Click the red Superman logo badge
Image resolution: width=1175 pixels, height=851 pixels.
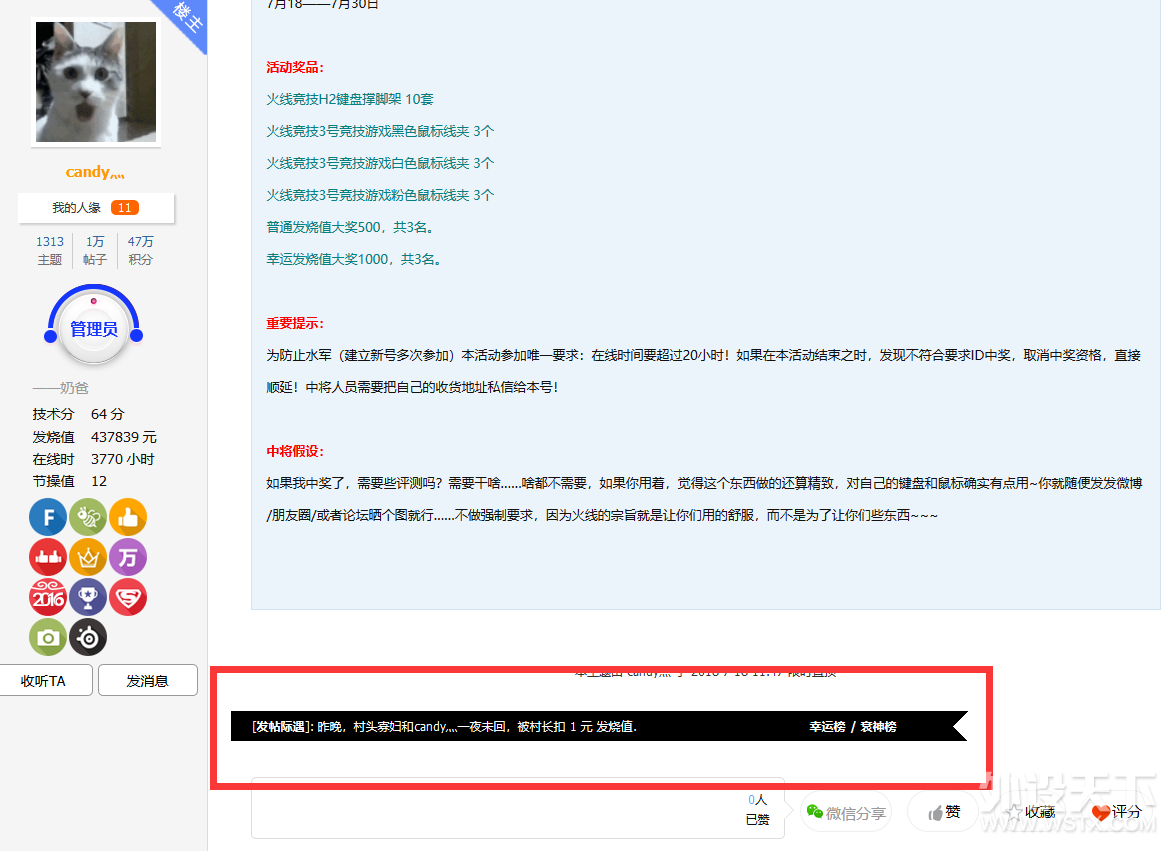[128, 597]
